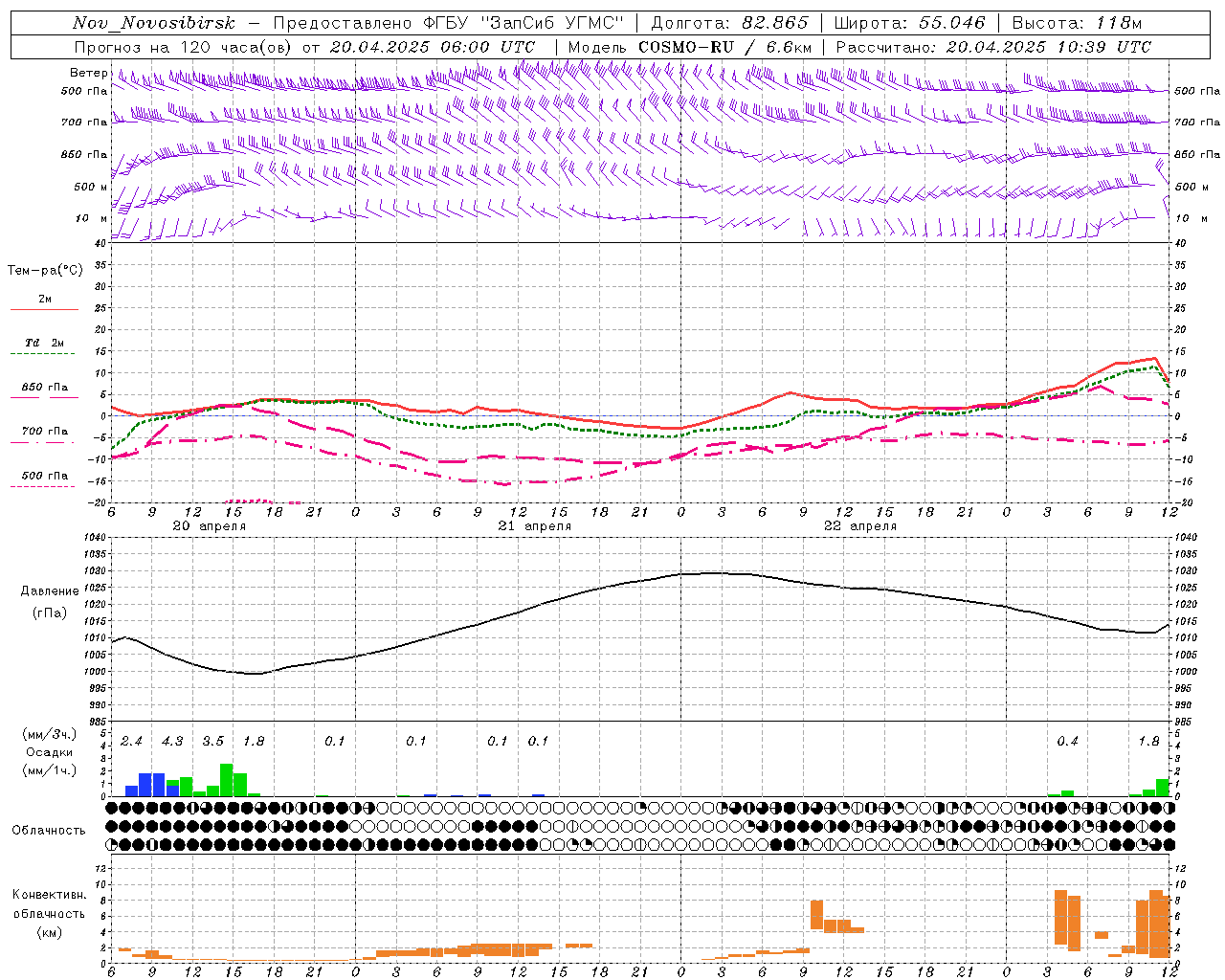Click the 700 гПа temperature legend label
This screenshot has width=1225, height=980.
(45, 431)
